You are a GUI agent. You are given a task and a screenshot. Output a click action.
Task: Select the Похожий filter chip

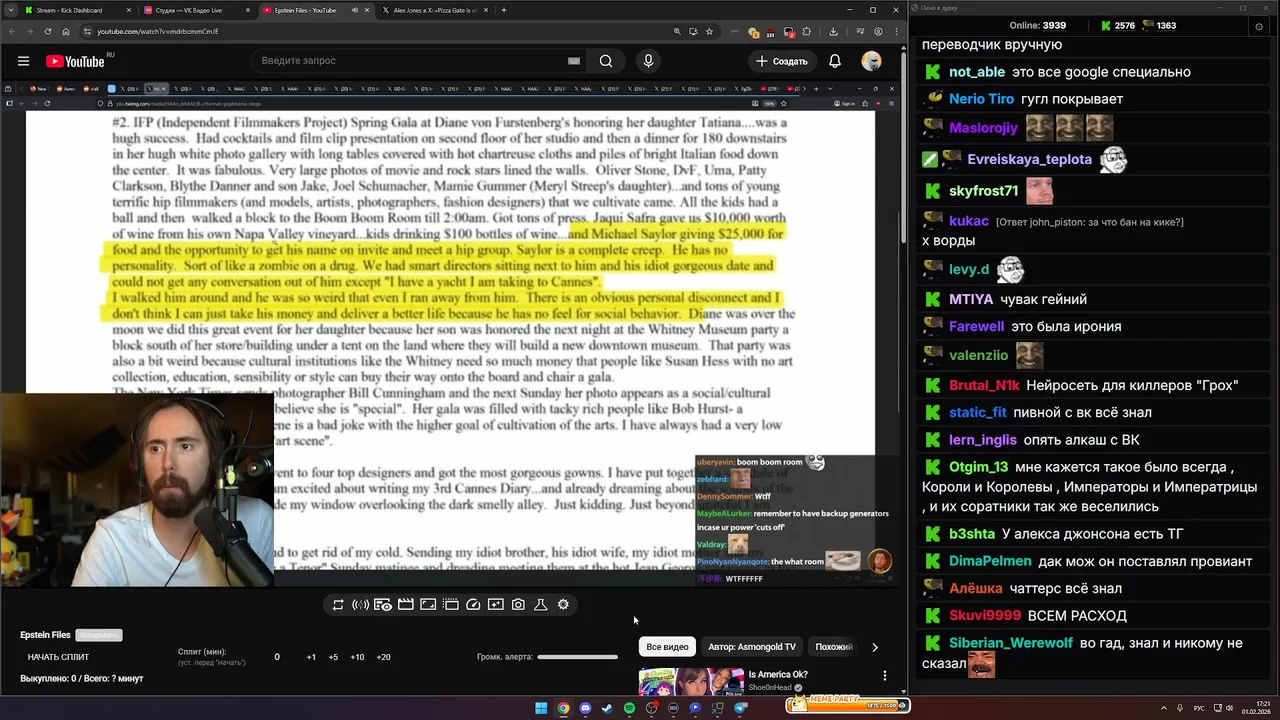(834, 647)
